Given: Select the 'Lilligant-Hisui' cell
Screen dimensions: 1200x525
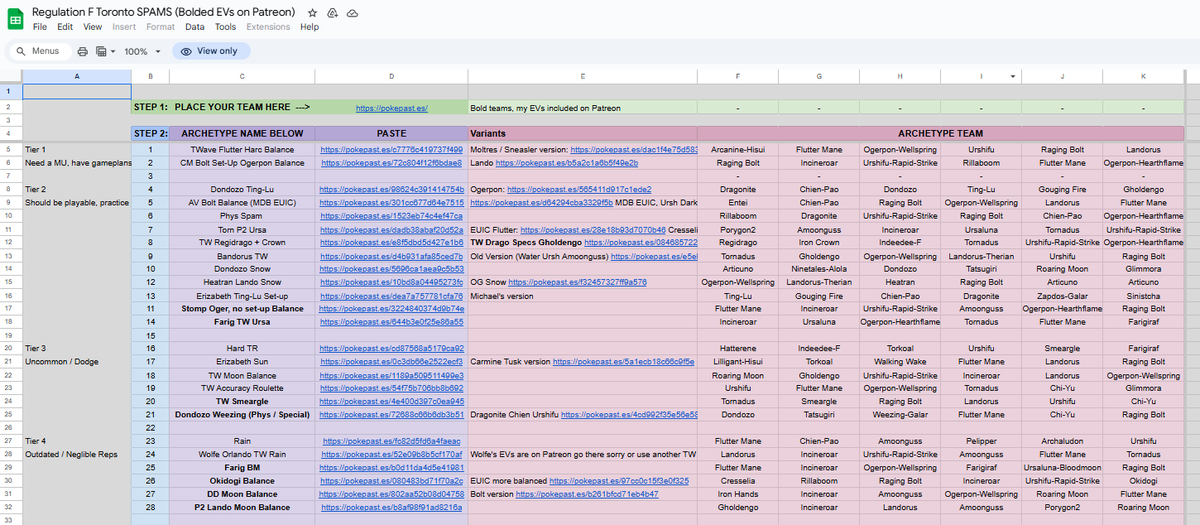Looking at the screenshot, I should 738,361.
